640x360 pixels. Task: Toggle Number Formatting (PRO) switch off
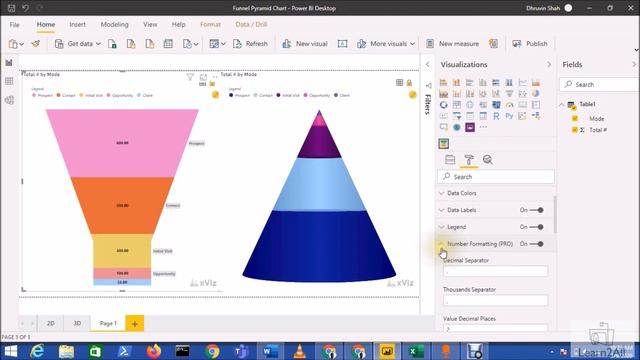click(x=537, y=244)
